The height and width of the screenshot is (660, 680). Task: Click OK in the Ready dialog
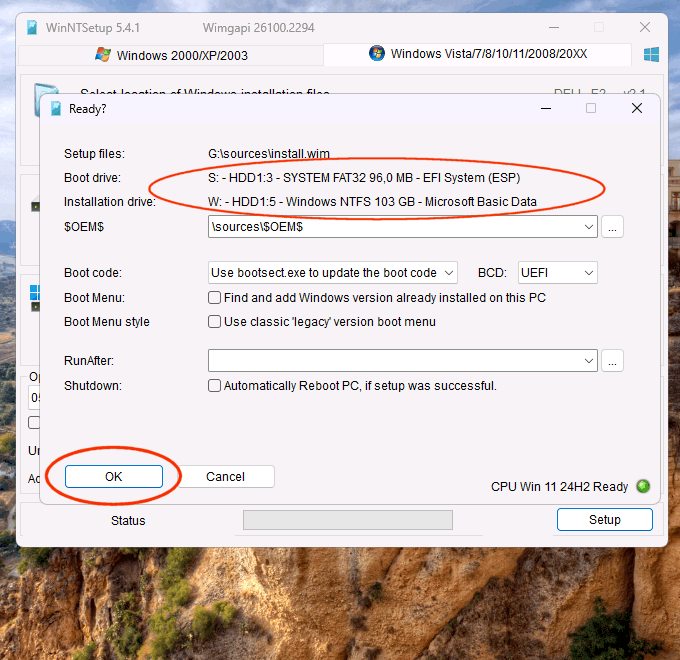[114, 477]
